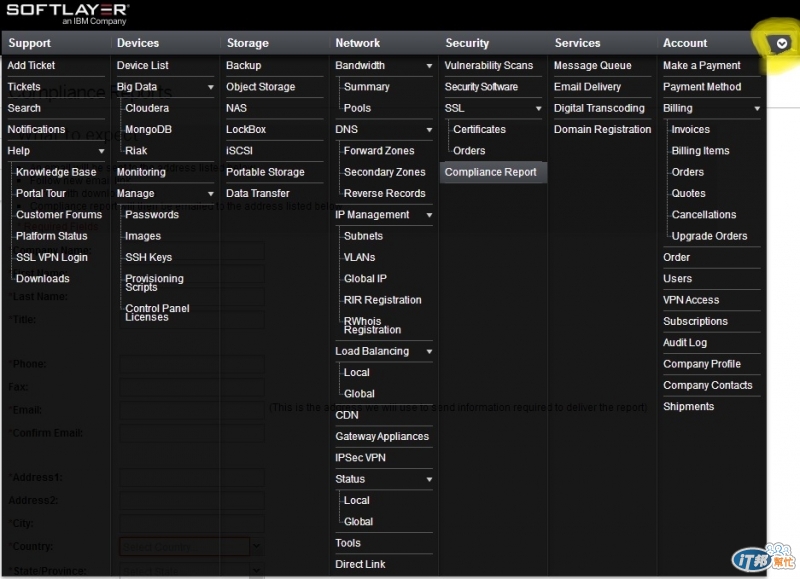This screenshot has width=800, height=579.
Task: Open Subnets under IP Management
Action: (363, 236)
